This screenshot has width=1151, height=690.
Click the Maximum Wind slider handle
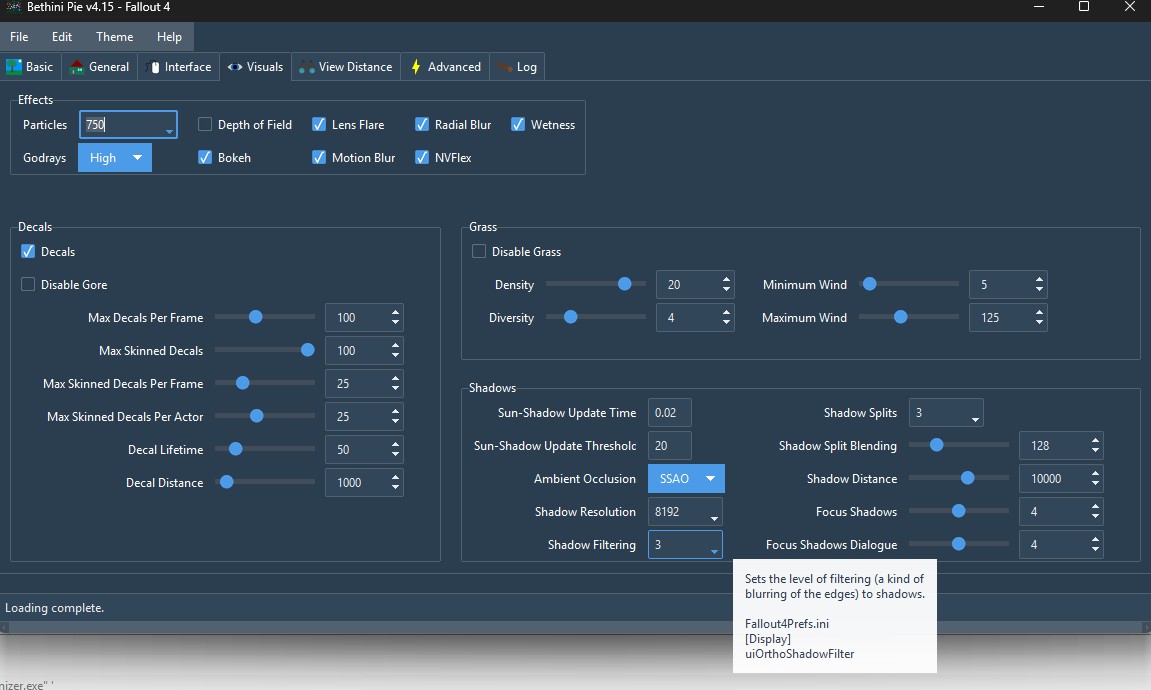(901, 317)
